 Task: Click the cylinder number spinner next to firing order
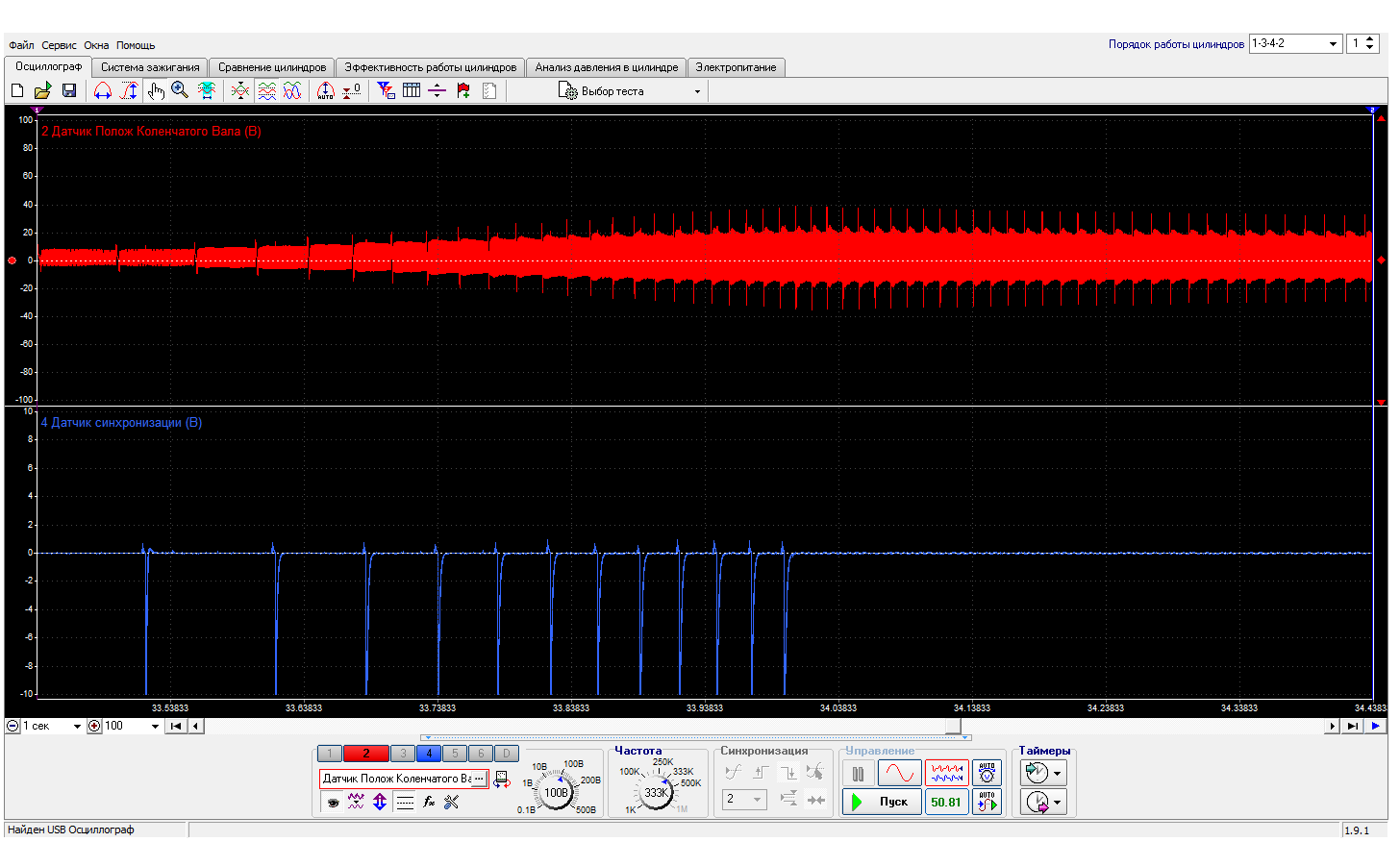pyautogui.click(x=1363, y=43)
